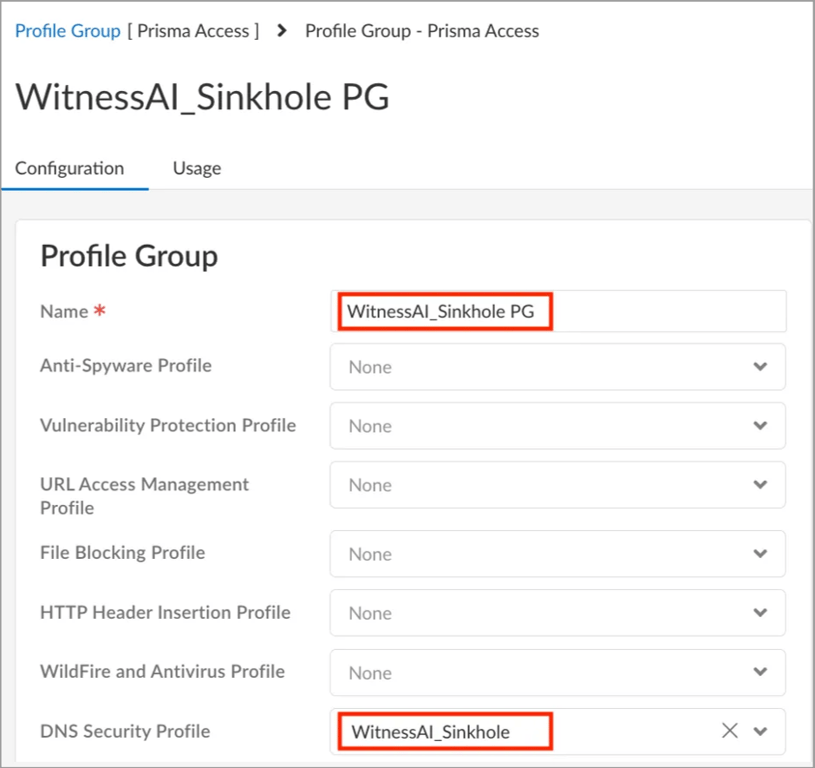This screenshot has width=815, height=768.
Task: Expand the DNS Security Profile chevron
Action: click(x=761, y=731)
